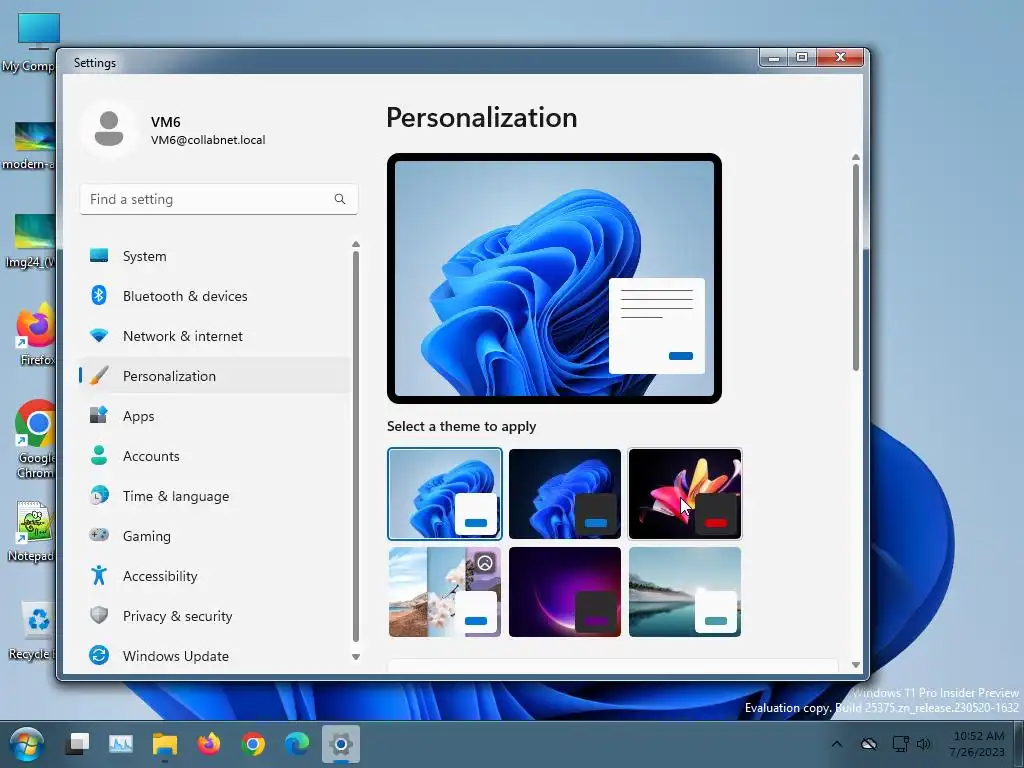Image resolution: width=1024 pixels, height=768 pixels.
Task: Launch Microsoft Edge from the taskbar
Action: pyautogui.click(x=297, y=744)
